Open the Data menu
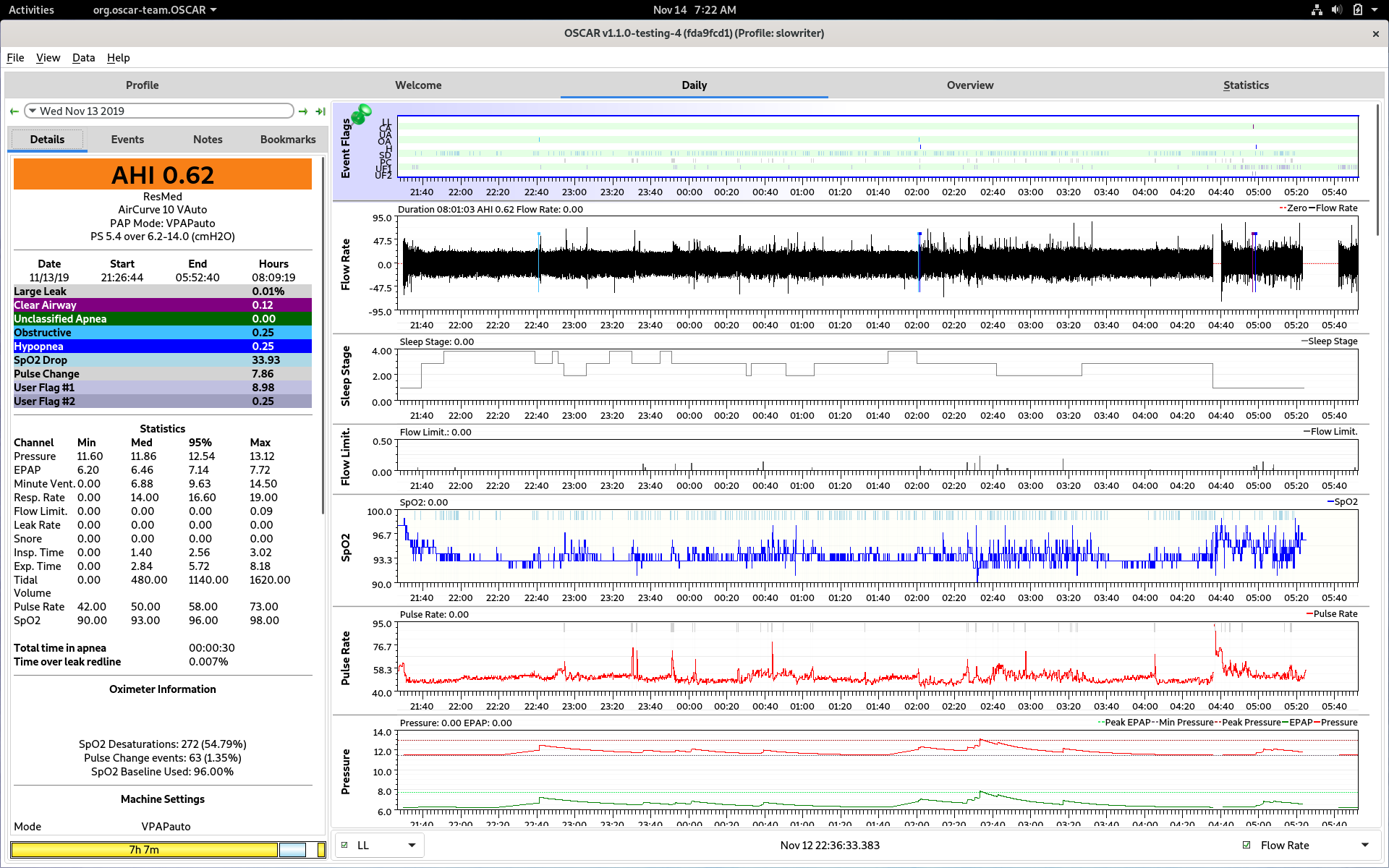The image size is (1389, 868). coord(83,58)
